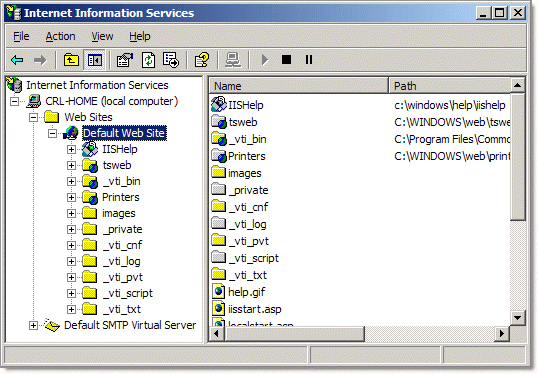
Task: Click the Printers icon in list pane
Action: [x=219, y=156]
